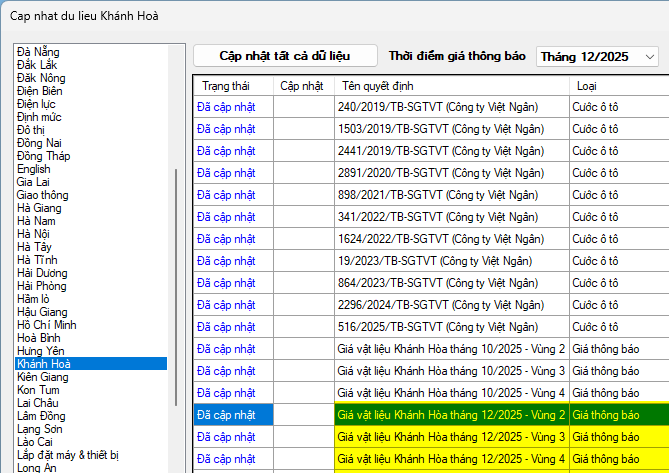This screenshot has height=473, width=669.
Task: Click the 'Cập nhật' column header
Action: (301, 86)
